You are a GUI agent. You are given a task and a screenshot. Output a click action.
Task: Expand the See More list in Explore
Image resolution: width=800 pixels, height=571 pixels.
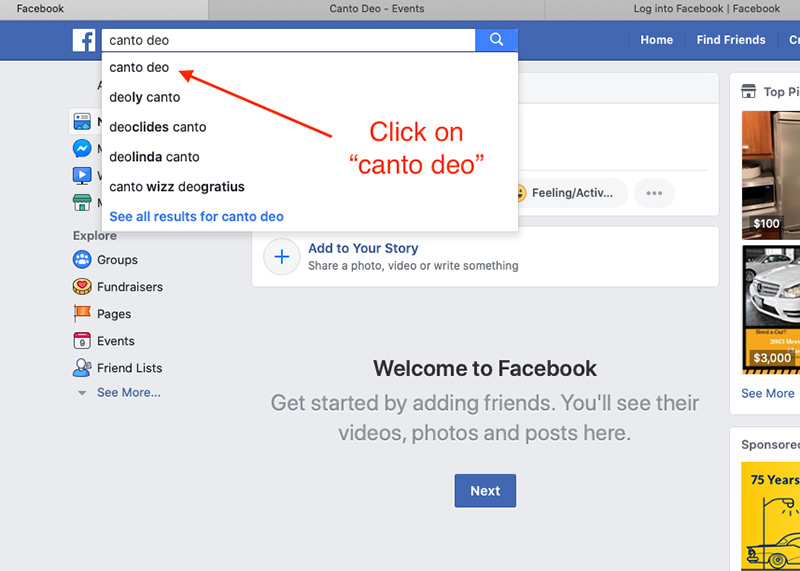[x=127, y=393]
